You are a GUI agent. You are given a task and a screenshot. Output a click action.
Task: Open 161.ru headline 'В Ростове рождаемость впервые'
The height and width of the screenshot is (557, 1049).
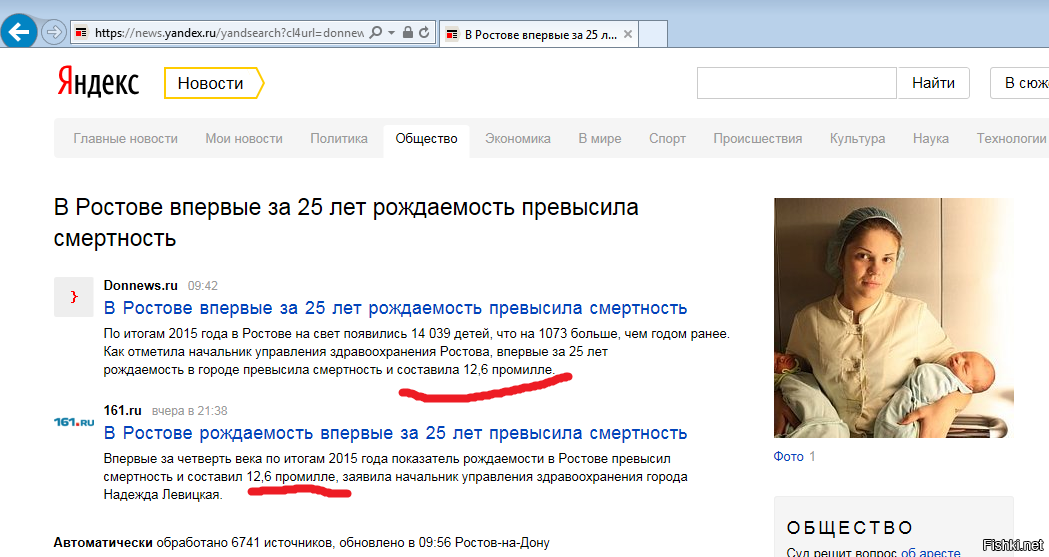pyautogui.click(x=395, y=433)
